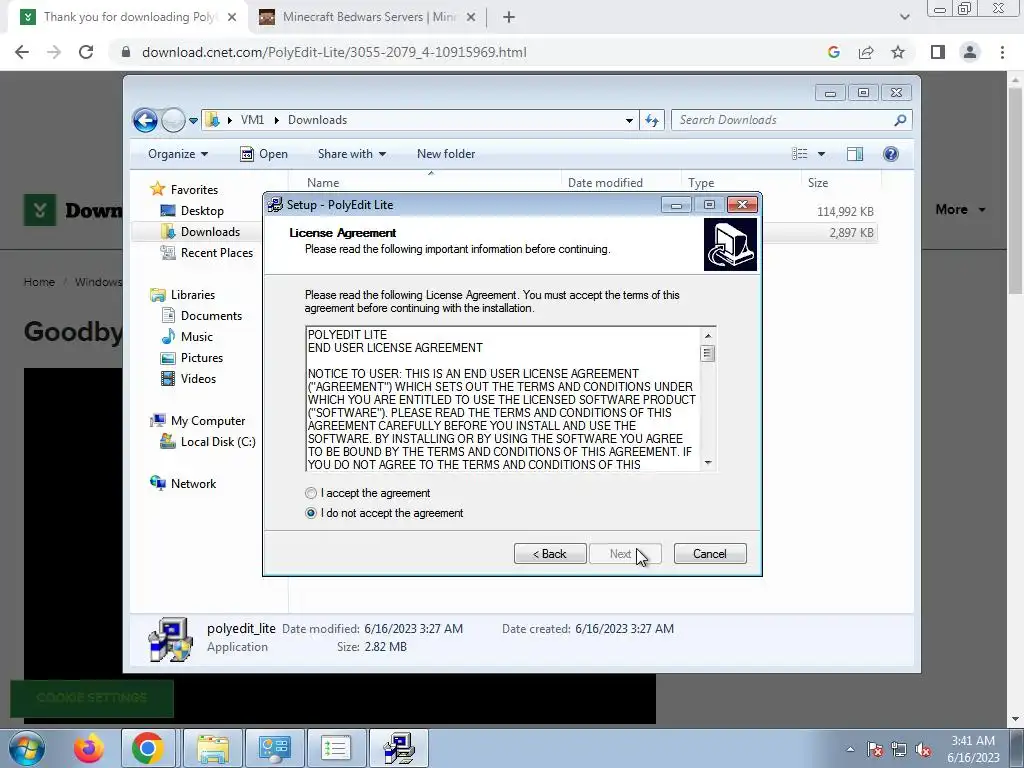Screen dimensions: 1024x768
Task: Select Desktop in the navigation pane
Action: (x=202, y=211)
